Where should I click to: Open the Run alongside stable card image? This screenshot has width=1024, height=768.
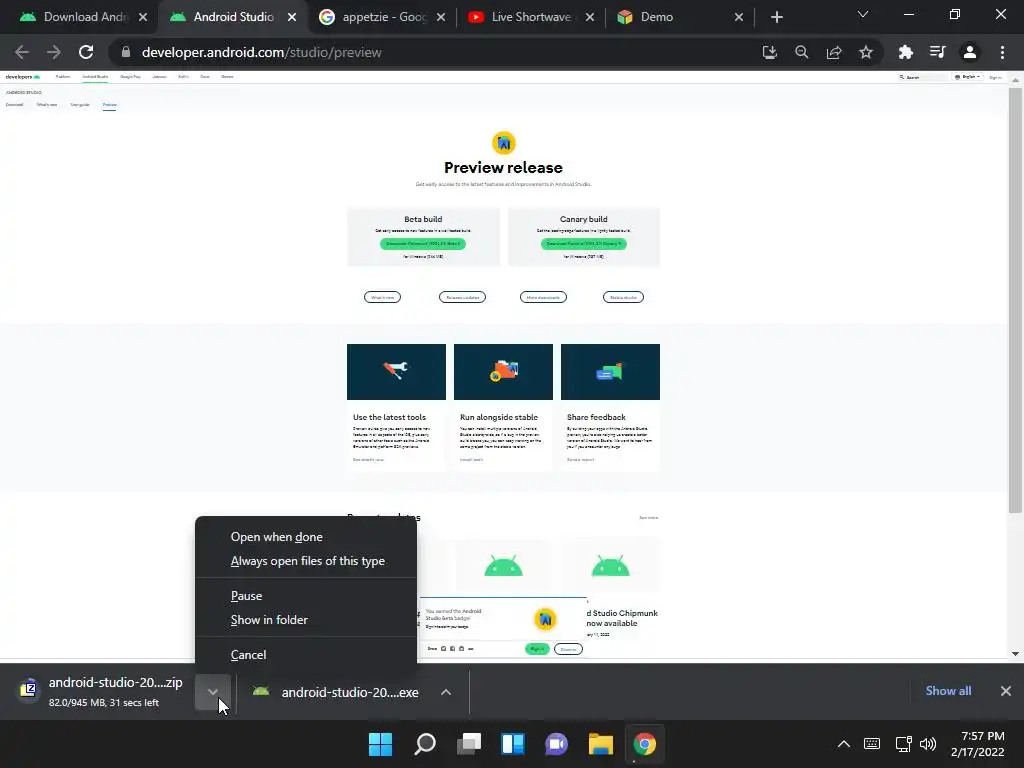(504, 372)
